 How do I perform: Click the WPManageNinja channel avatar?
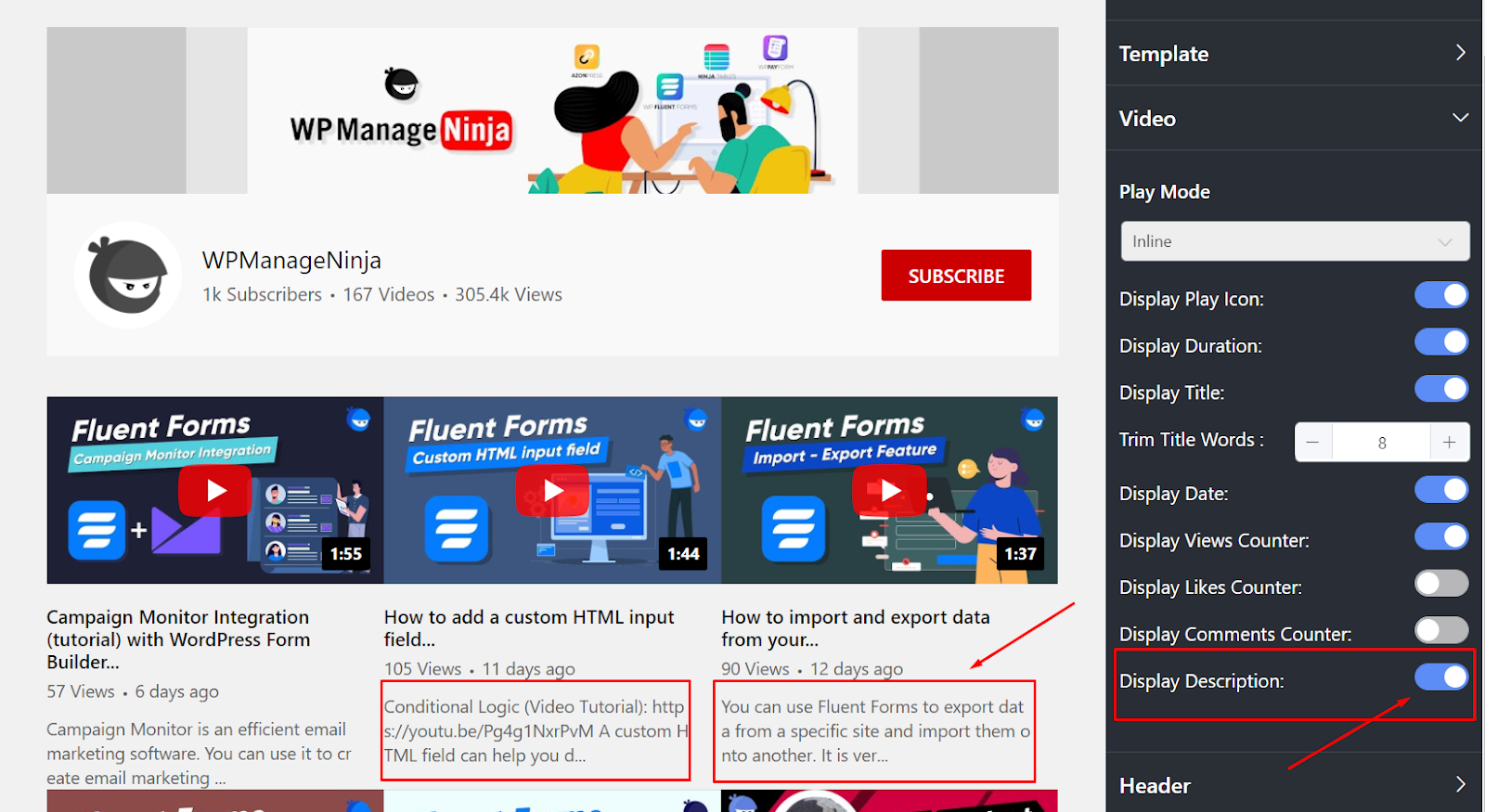128,275
